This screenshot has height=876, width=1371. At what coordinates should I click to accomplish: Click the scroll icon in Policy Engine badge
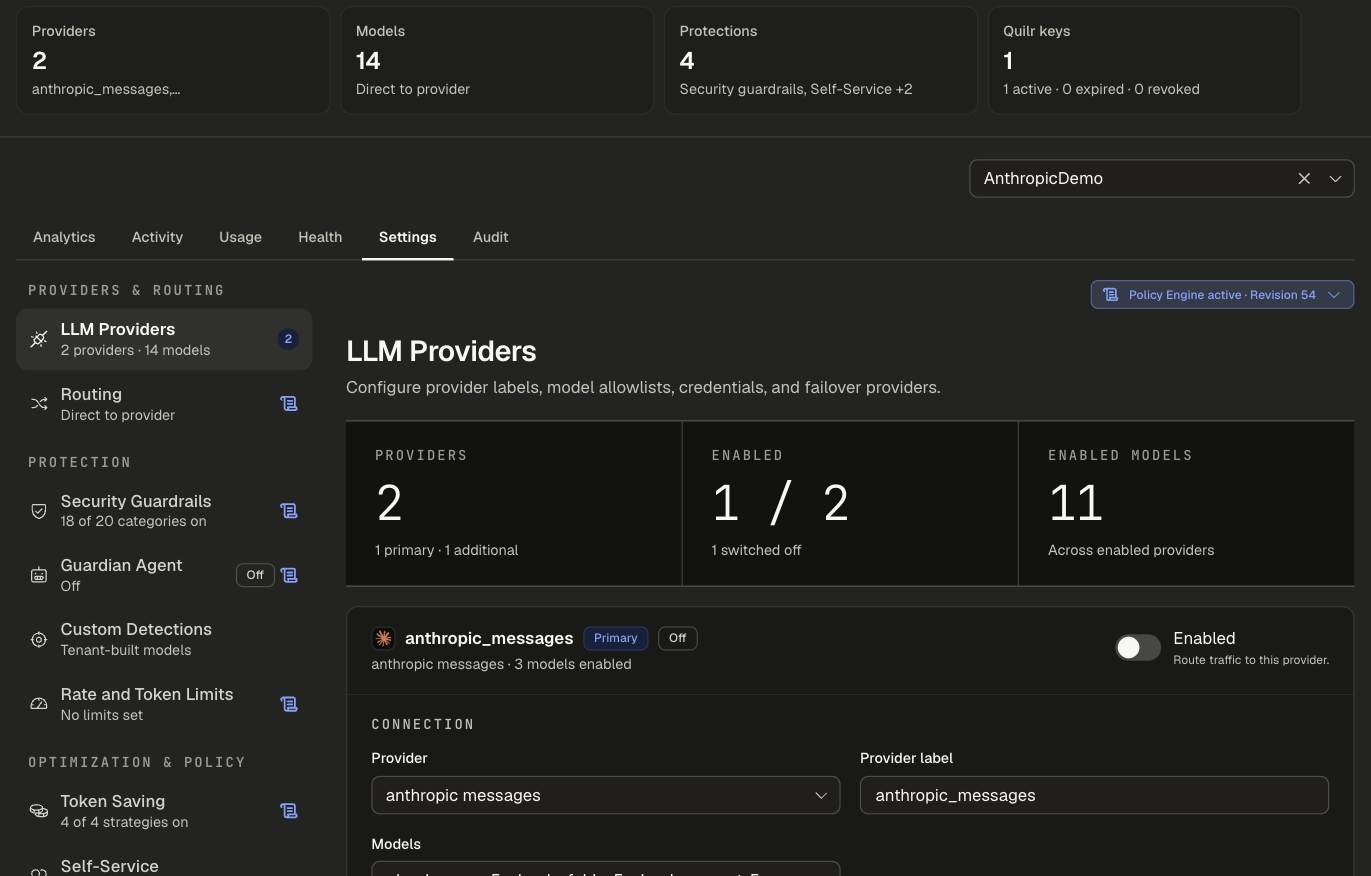point(1110,295)
